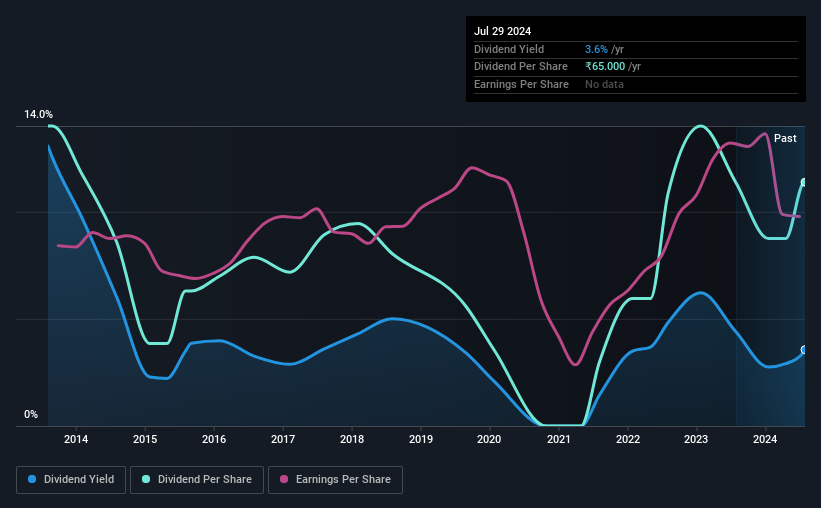Click the 2018 x-axis label
The height and width of the screenshot is (508, 821).
pyautogui.click(x=352, y=439)
